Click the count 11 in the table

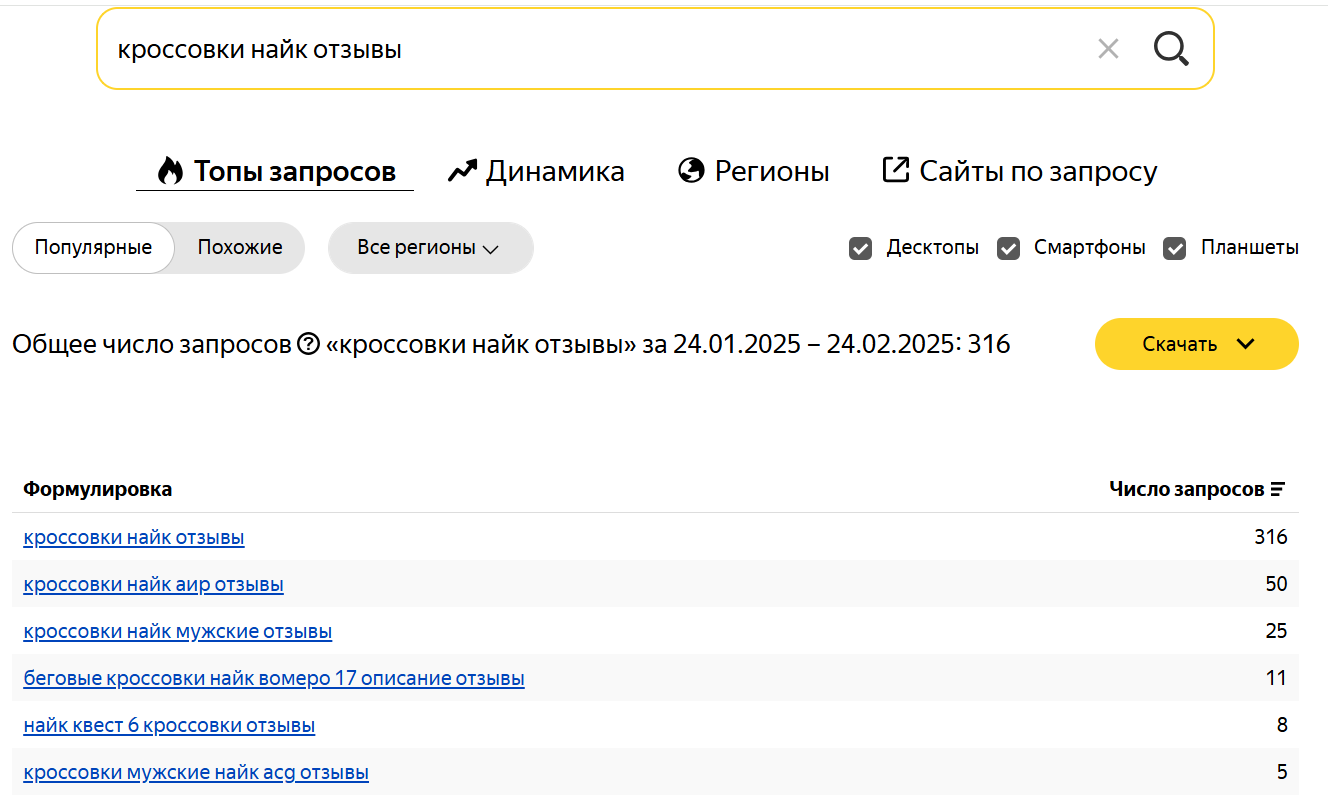(x=1276, y=678)
